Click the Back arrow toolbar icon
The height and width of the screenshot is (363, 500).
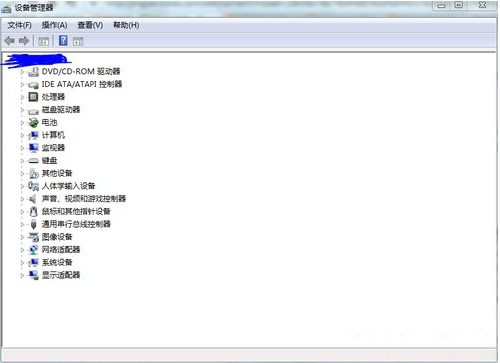tap(10, 41)
